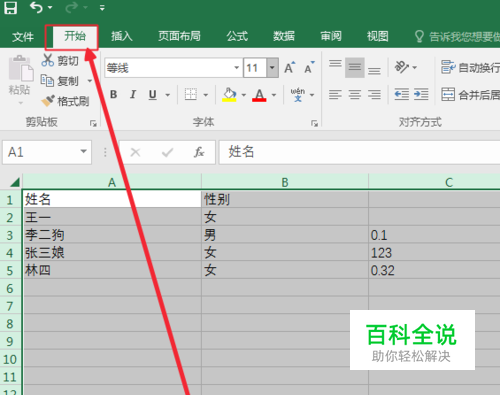500x395 pixels.
Task: Open the font size 11 dropdown
Action: tap(272, 68)
